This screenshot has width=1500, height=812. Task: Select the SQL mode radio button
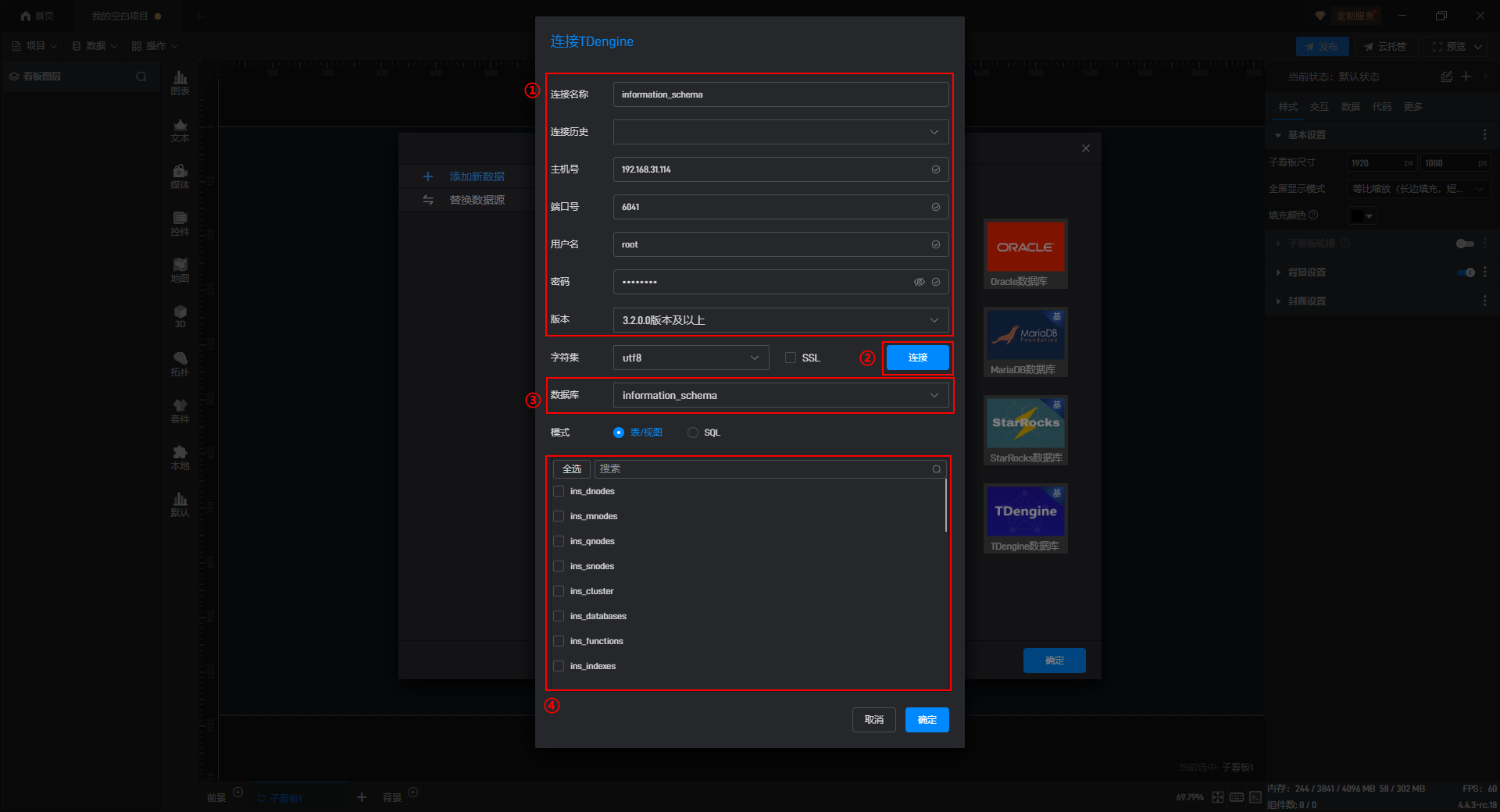[x=693, y=433]
